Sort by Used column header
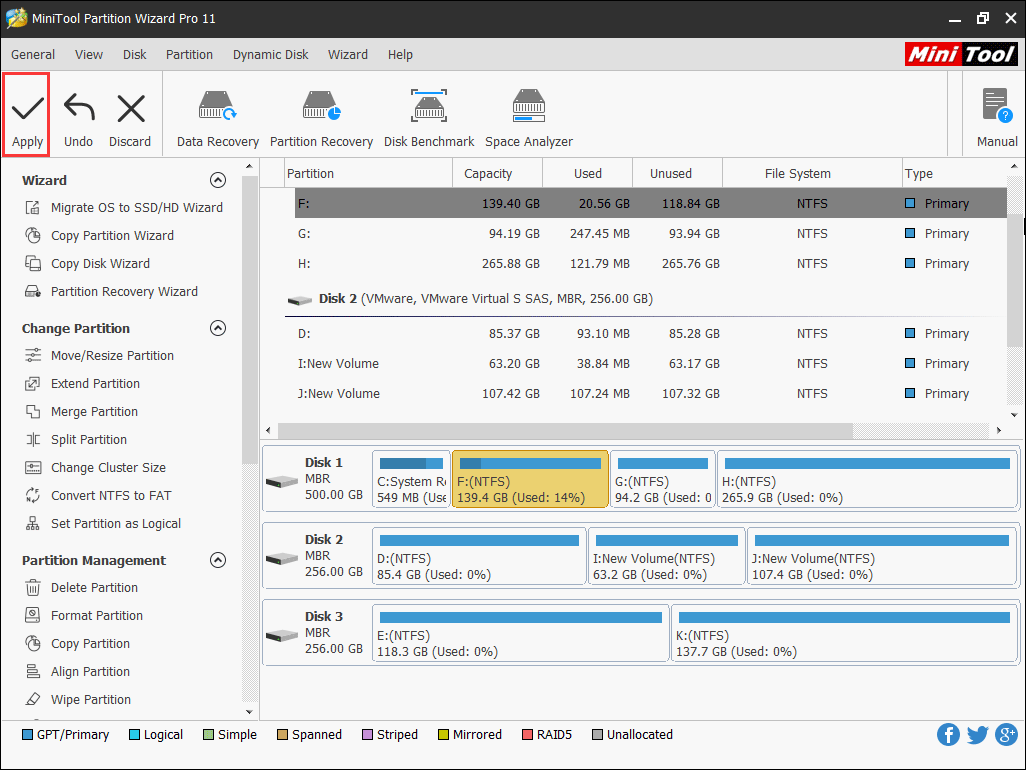The image size is (1026, 770). [x=588, y=173]
